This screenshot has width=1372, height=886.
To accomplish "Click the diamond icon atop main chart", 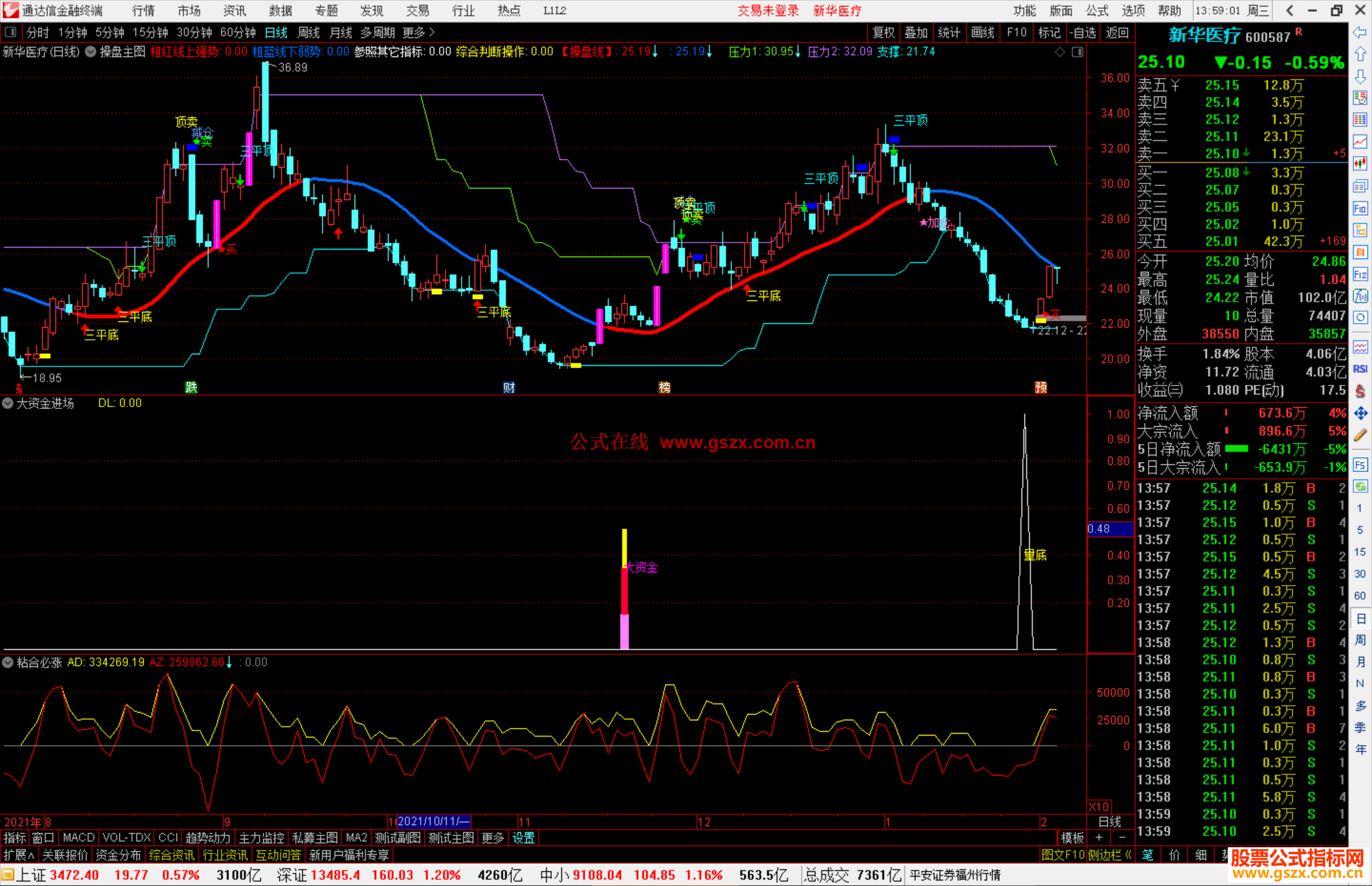I will (x=1059, y=52).
